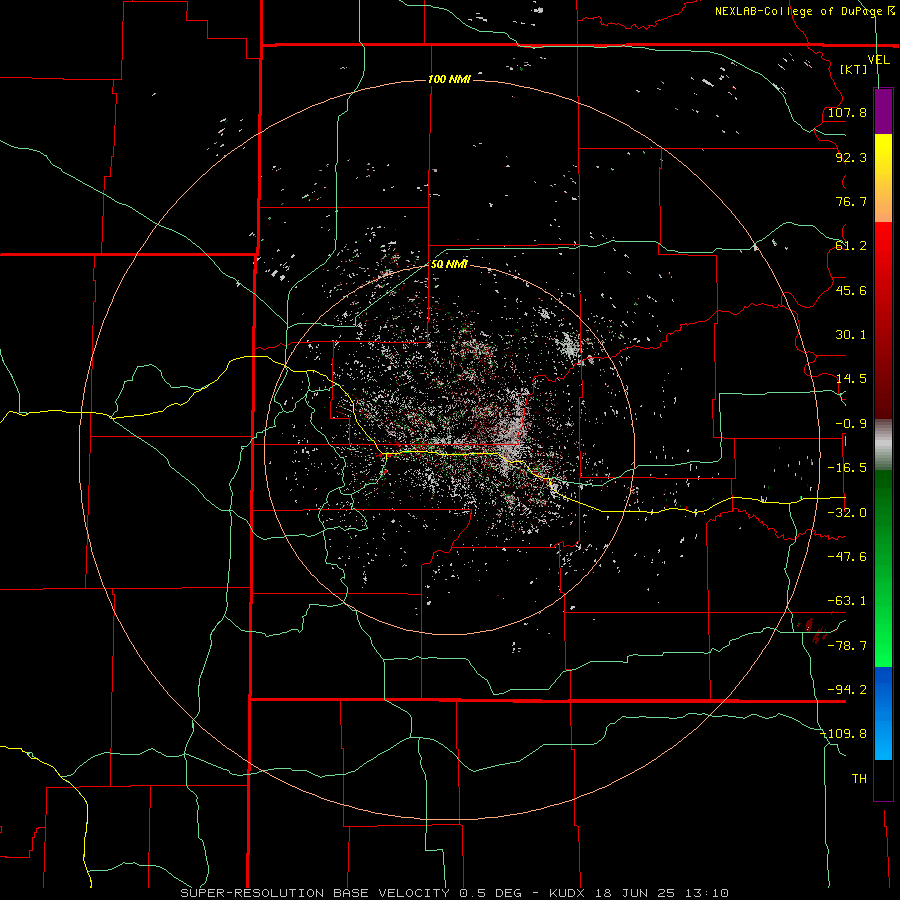The height and width of the screenshot is (900, 900).
Task: Click the -16.5 scale value
Action: pyautogui.click(x=847, y=468)
